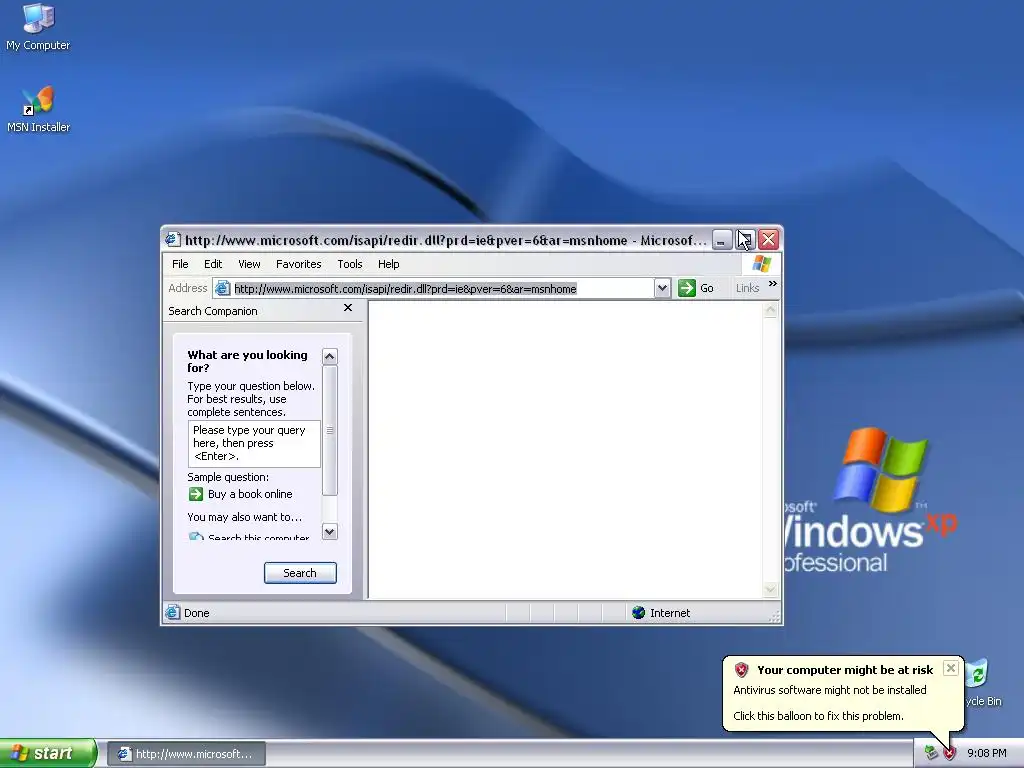Click the You may also want to text
The image size is (1024, 768).
coord(245,517)
